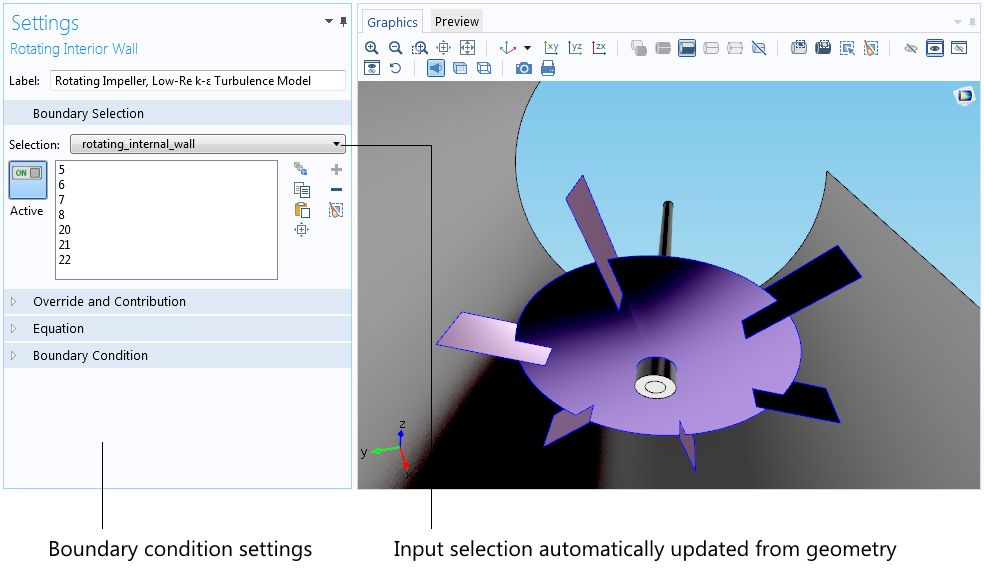The image size is (984, 584).
Task: Select boundary 5 in the selection list
Action: click(62, 169)
